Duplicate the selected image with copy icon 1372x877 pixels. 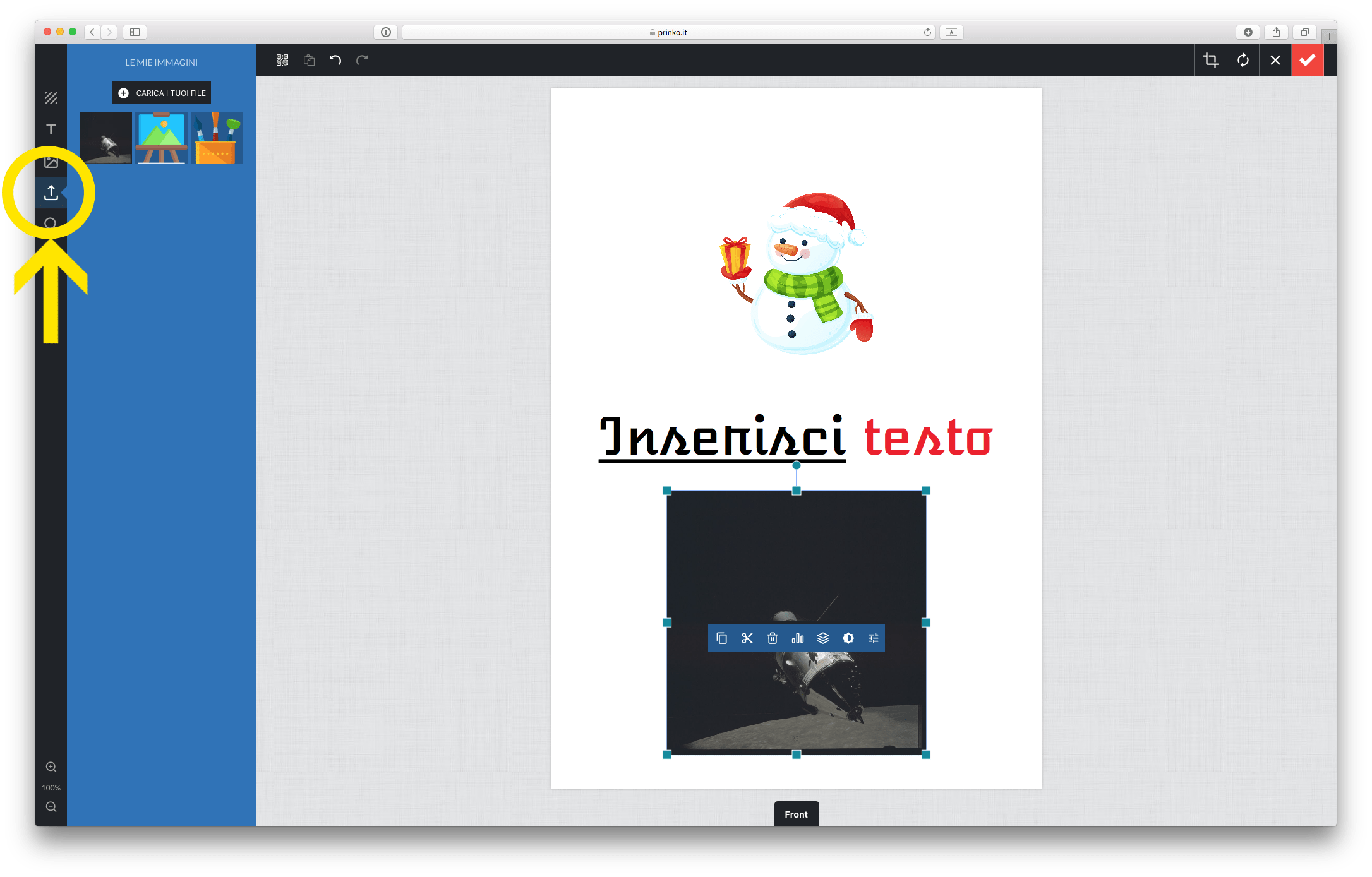point(721,638)
